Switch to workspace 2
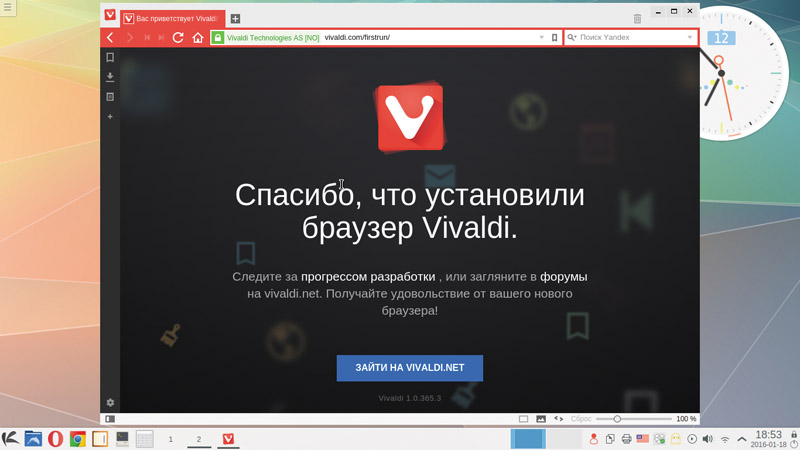The height and width of the screenshot is (450, 800). coord(199,439)
